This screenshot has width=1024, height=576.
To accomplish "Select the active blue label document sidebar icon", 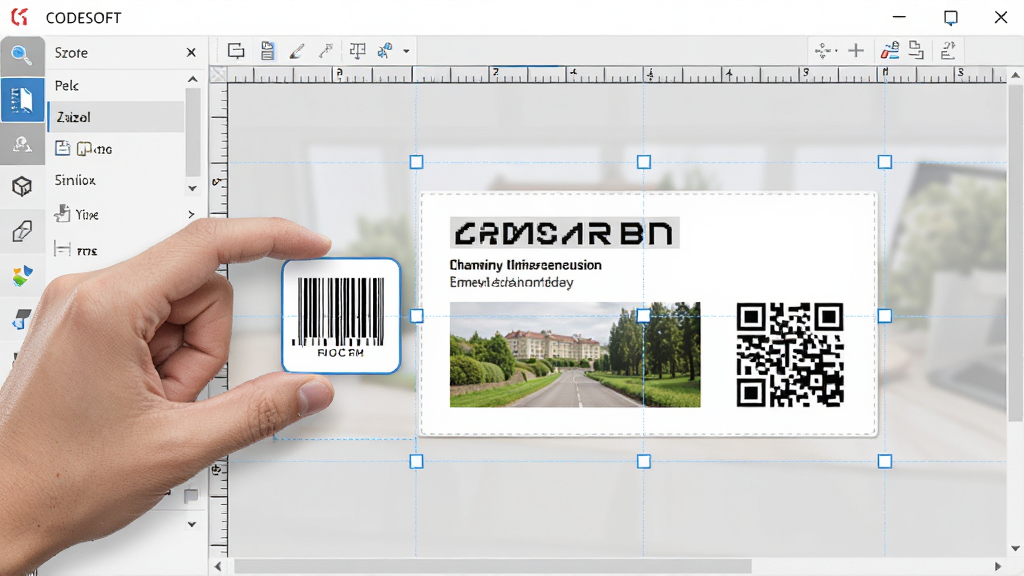I will click(22, 99).
